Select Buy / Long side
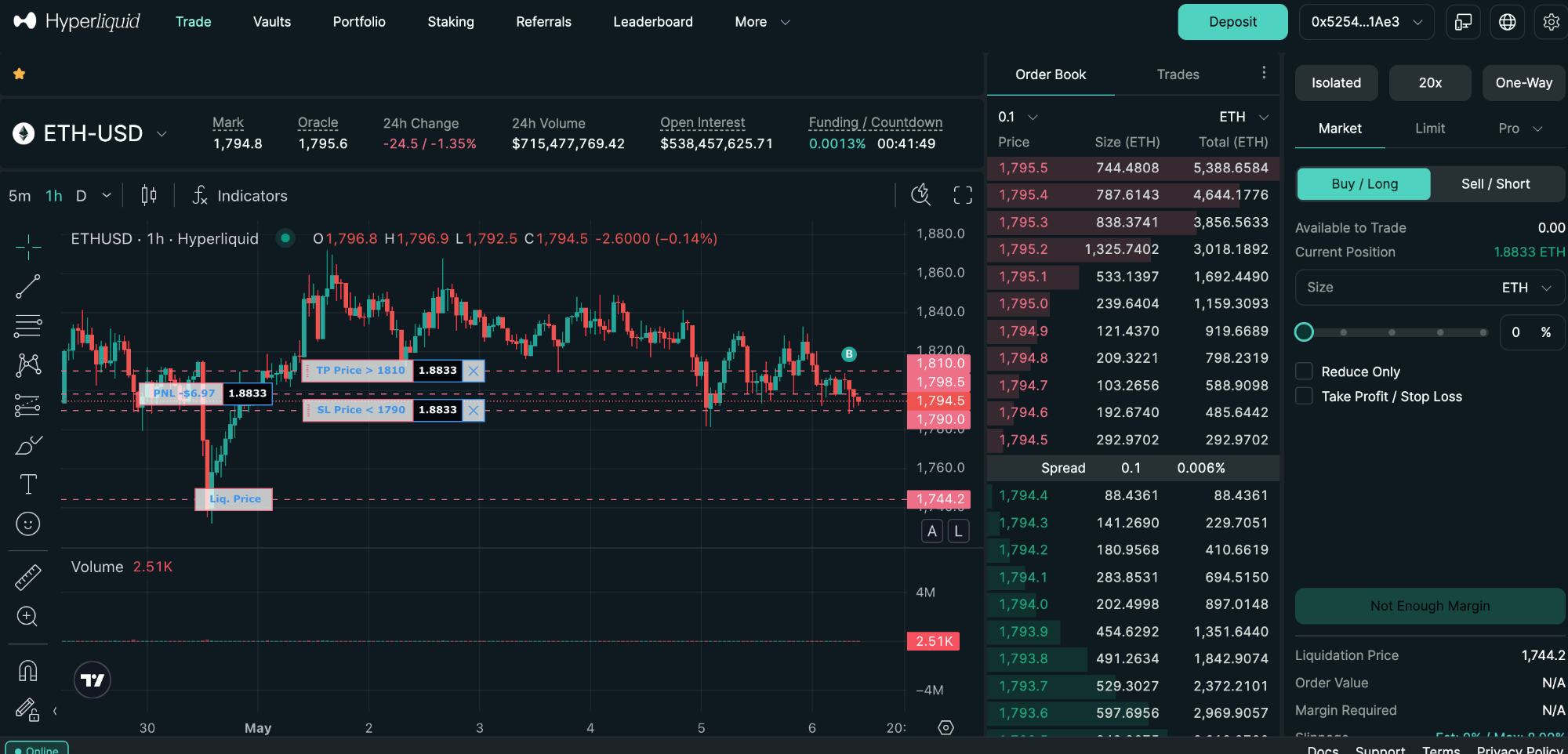The width and height of the screenshot is (1568, 754). pos(1364,184)
